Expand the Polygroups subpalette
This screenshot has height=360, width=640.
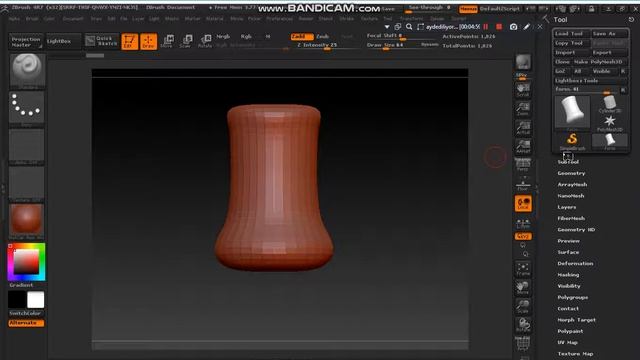click(573, 297)
